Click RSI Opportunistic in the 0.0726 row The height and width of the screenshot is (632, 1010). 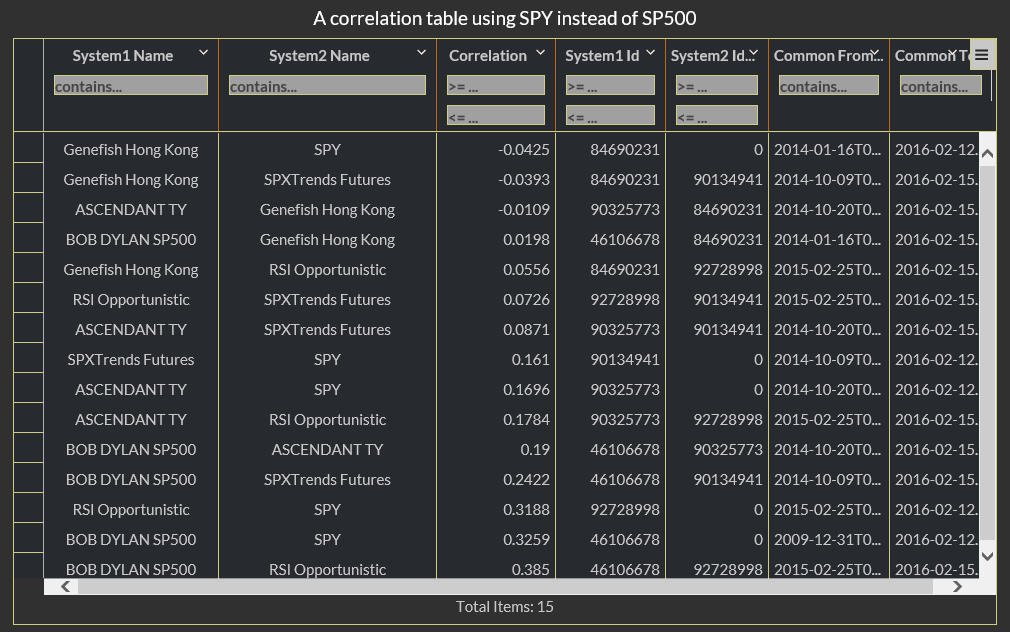[x=131, y=300]
